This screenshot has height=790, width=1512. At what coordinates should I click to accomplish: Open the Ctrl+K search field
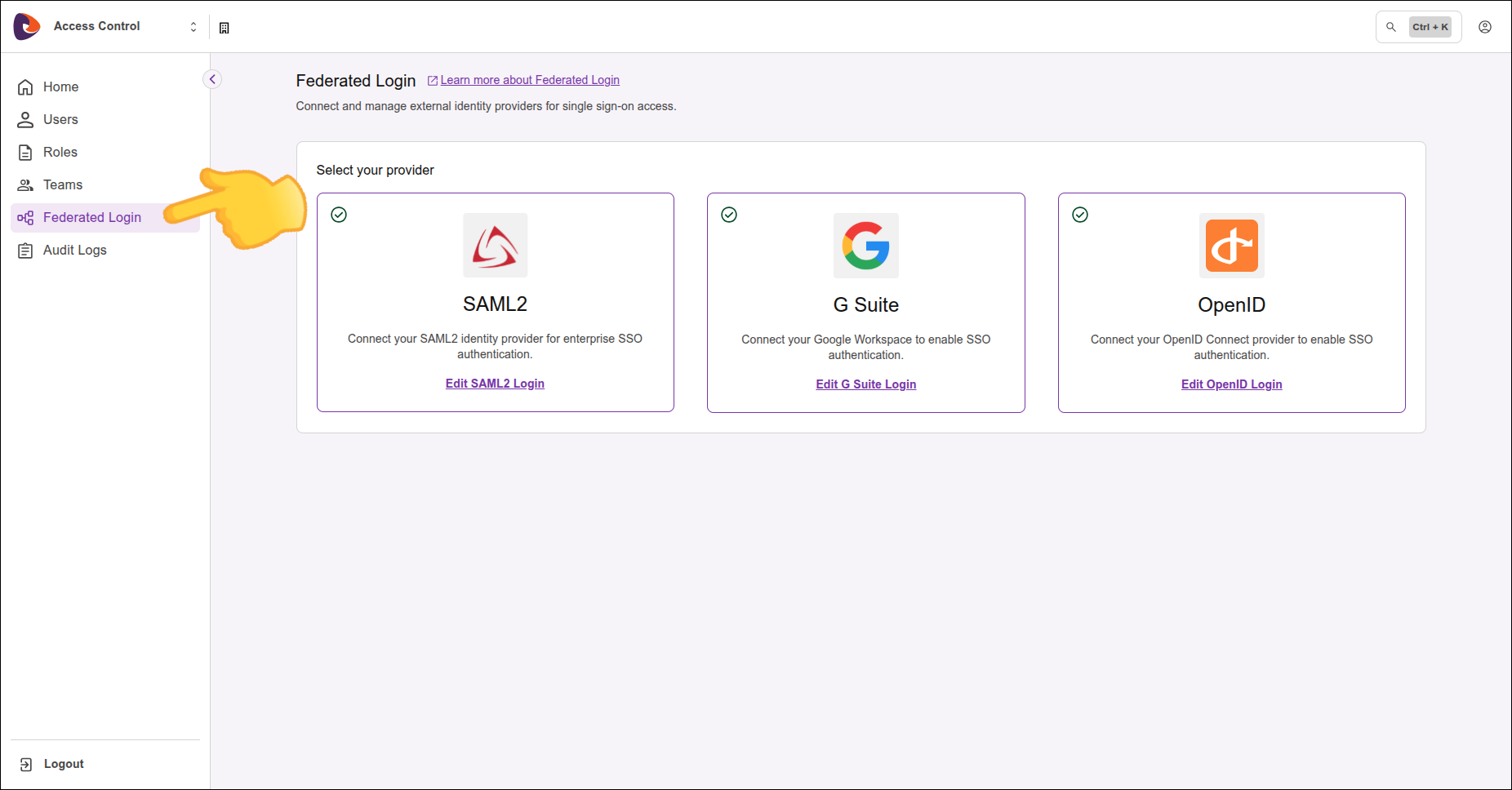(x=1418, y=26)
